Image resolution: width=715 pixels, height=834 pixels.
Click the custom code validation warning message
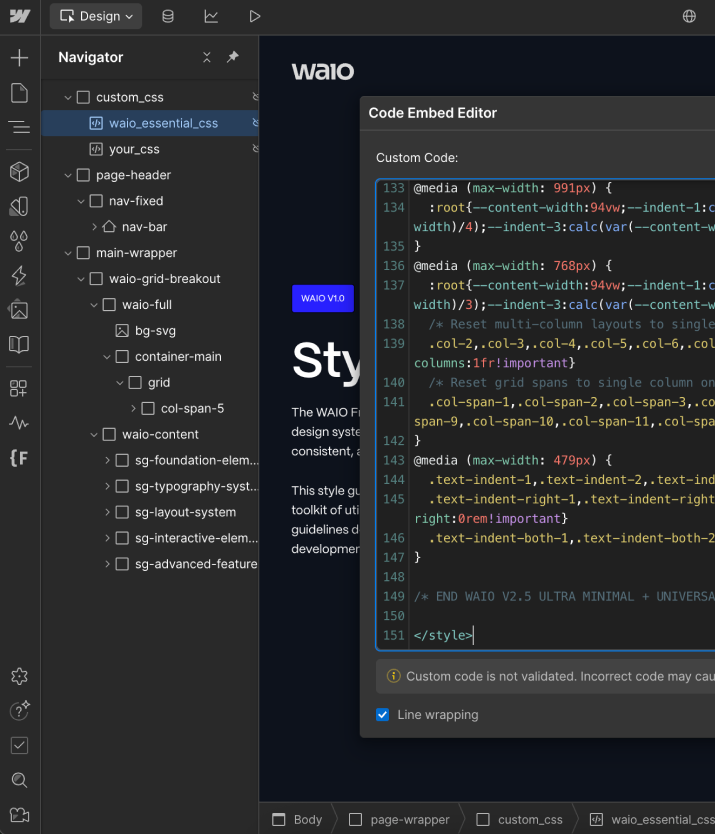click(x=545, y=677)
